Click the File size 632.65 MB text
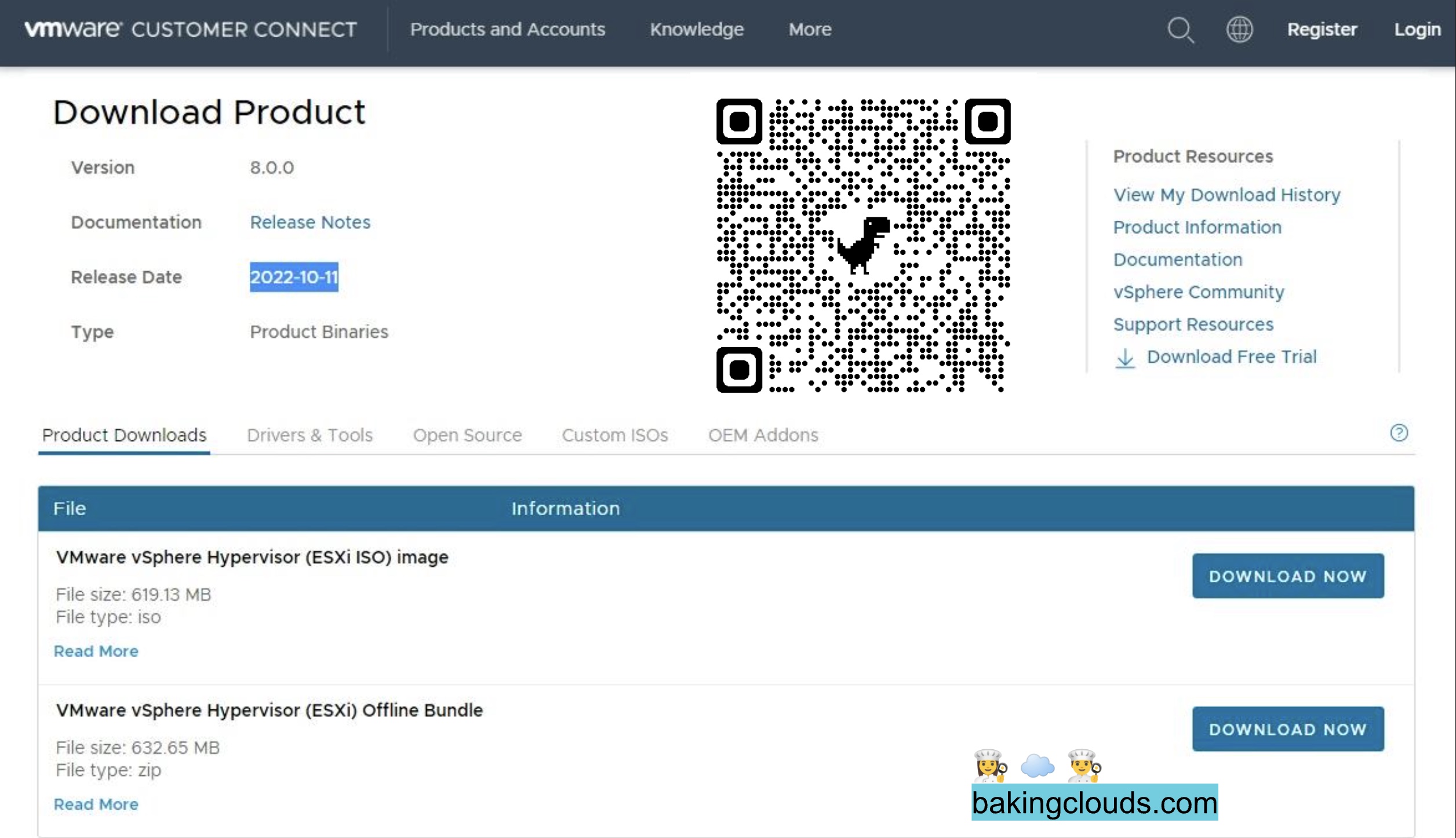This screenshot has width=1456, height=838. coord(137,748)
